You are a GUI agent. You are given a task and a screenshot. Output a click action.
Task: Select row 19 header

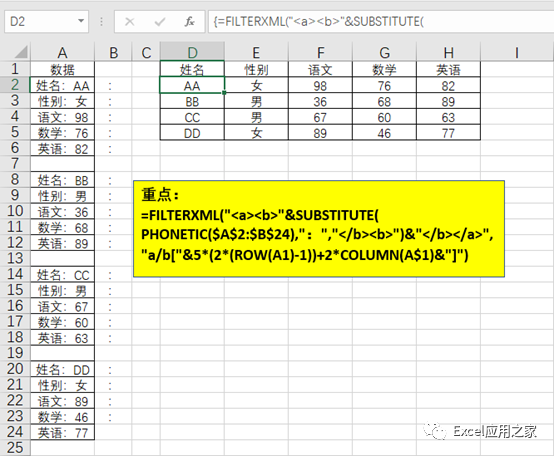pyautogui.click(x=15, y=353)
